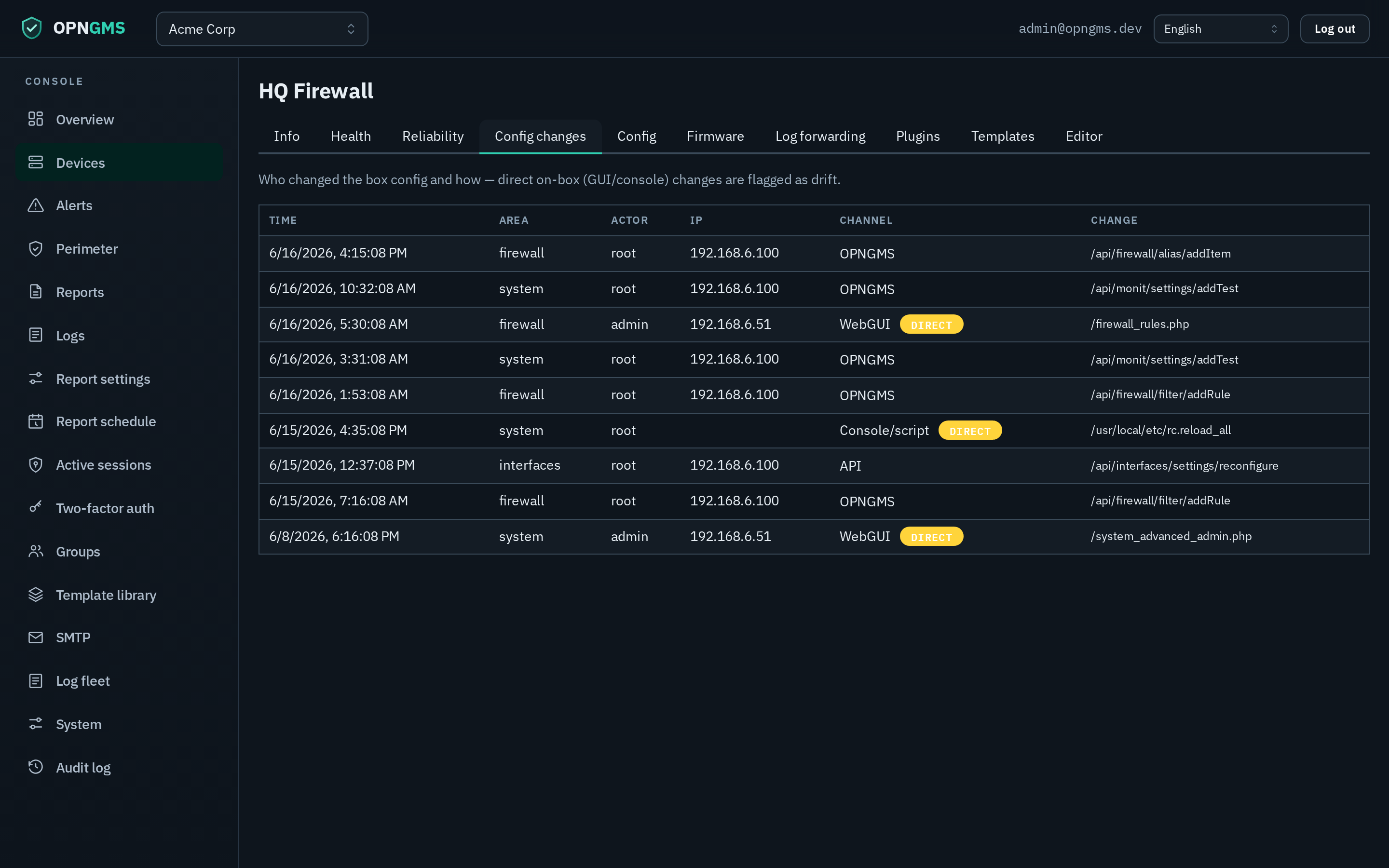Click the Audit log history icon

(36, 767)
